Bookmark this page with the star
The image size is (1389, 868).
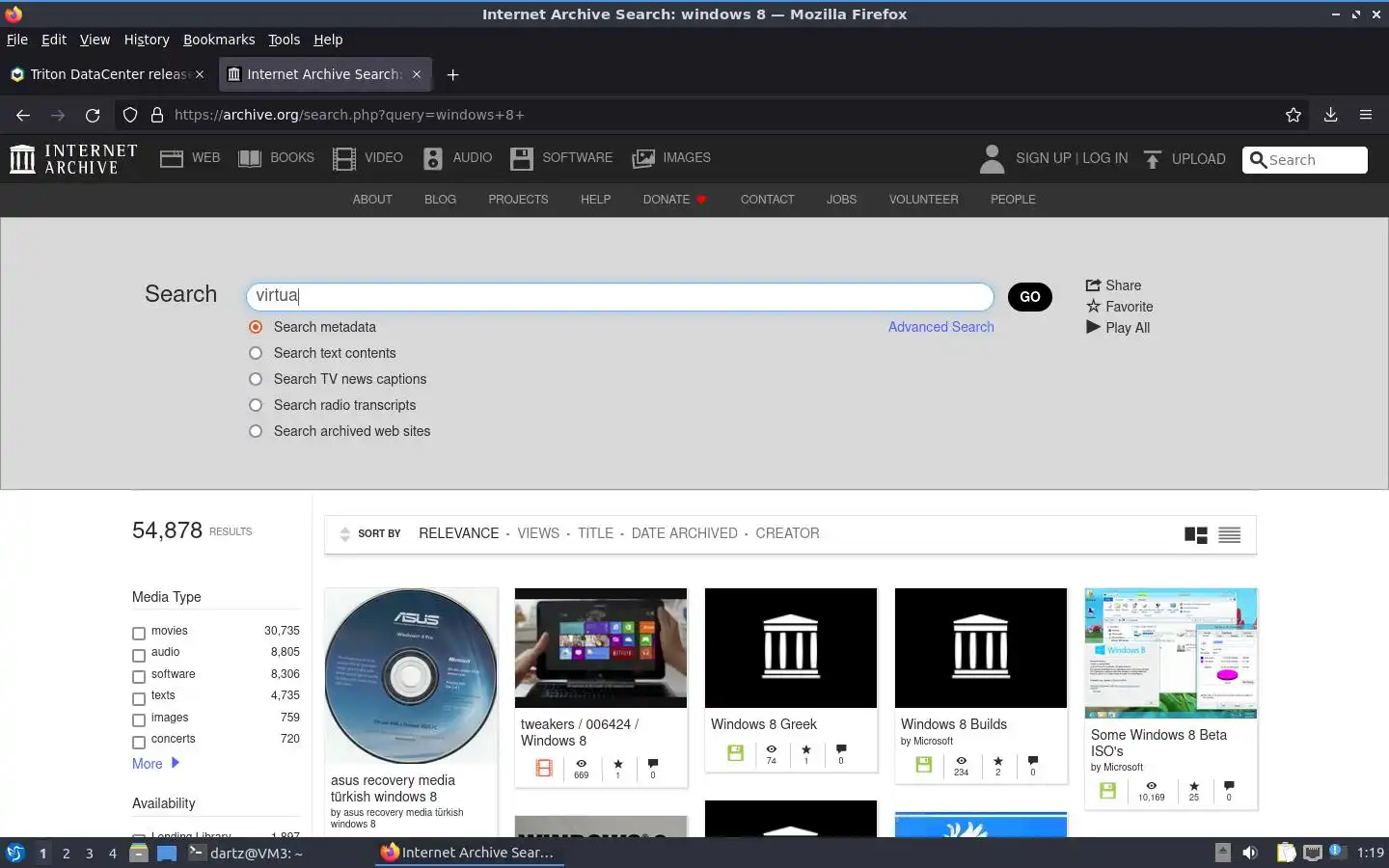pyautogui.click(x=1294, y=115)
